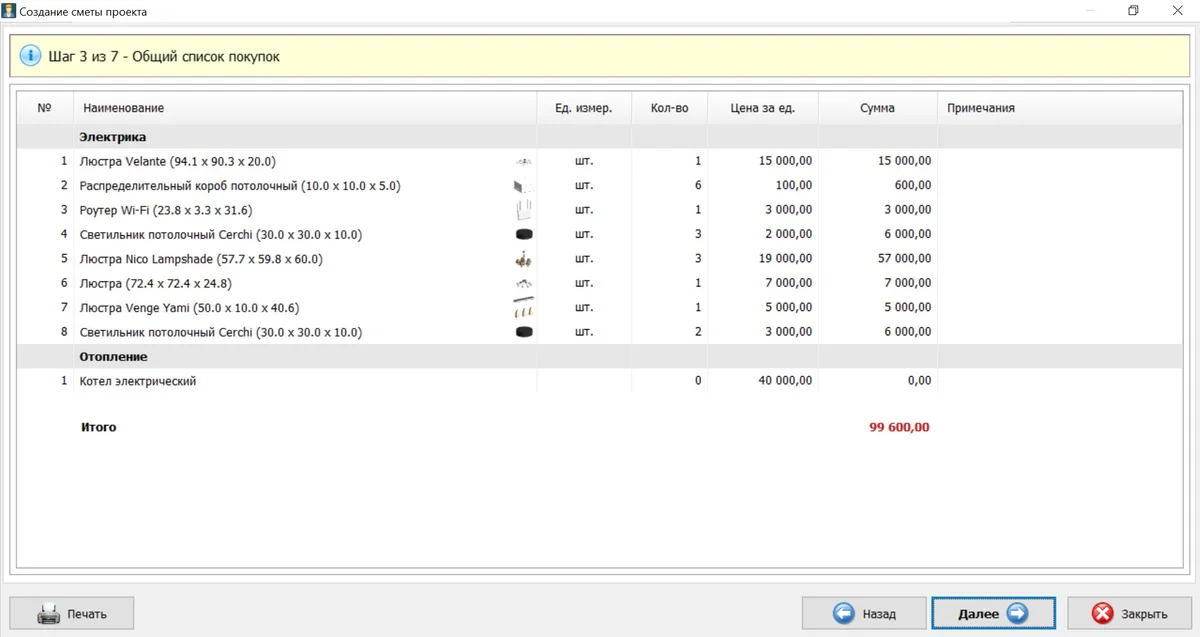
Task: Click the Velante chandelier thumbnail icon
Action: (523, 161)
